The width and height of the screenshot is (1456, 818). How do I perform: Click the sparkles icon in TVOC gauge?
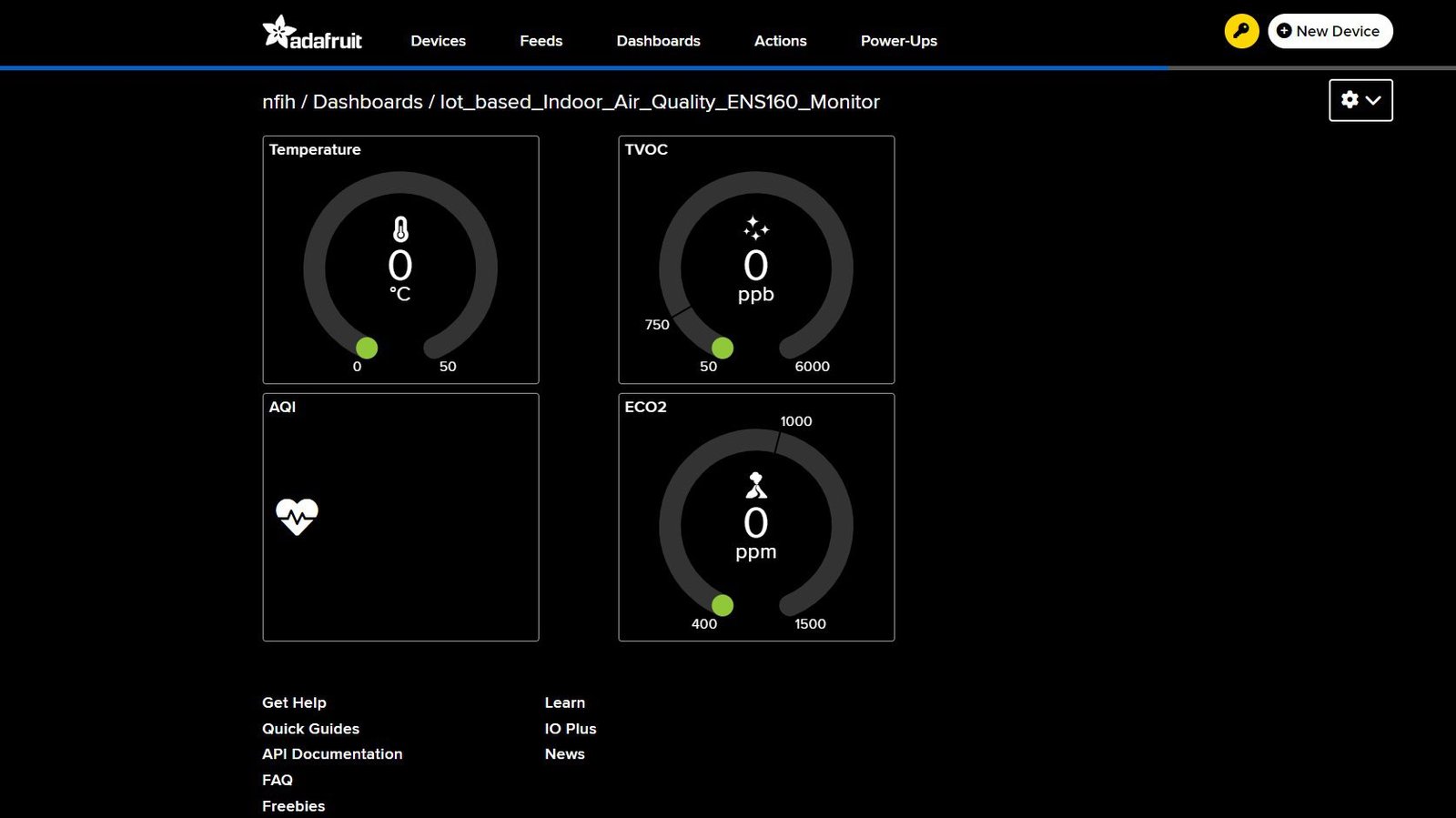[756, 228]
